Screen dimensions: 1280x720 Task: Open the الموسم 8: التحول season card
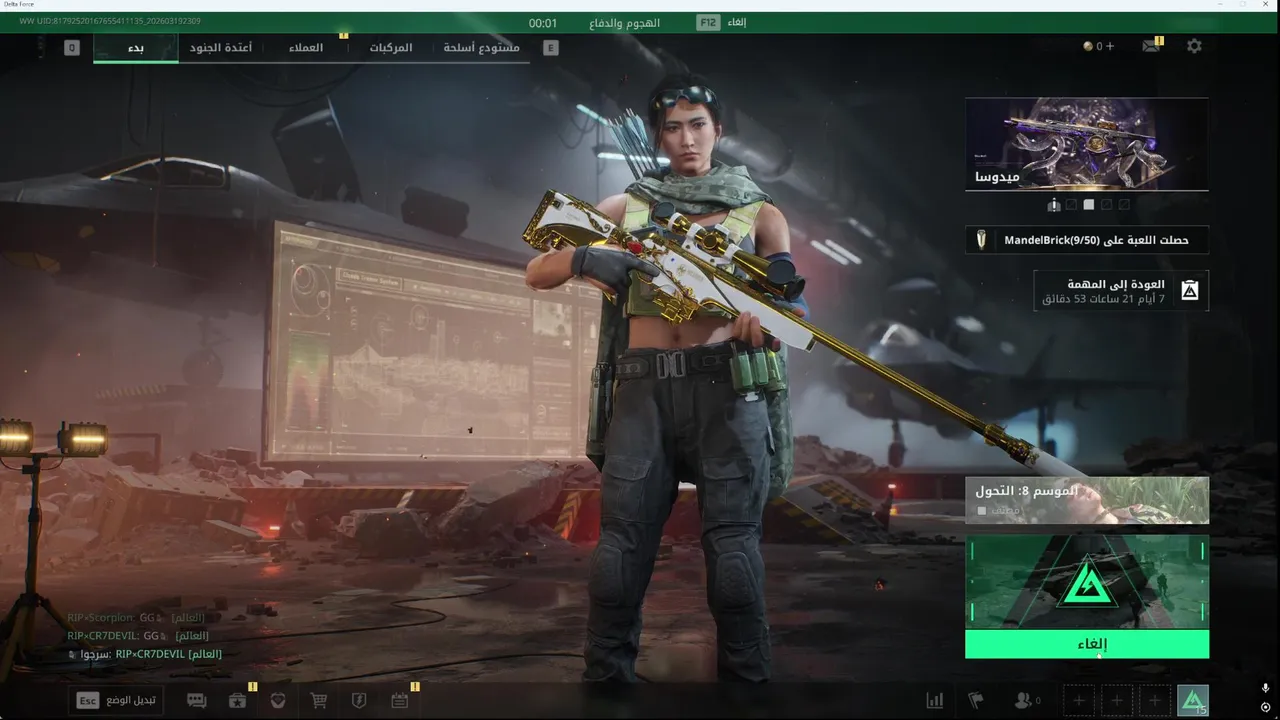pyautogui.click(x=1087, y=500)
